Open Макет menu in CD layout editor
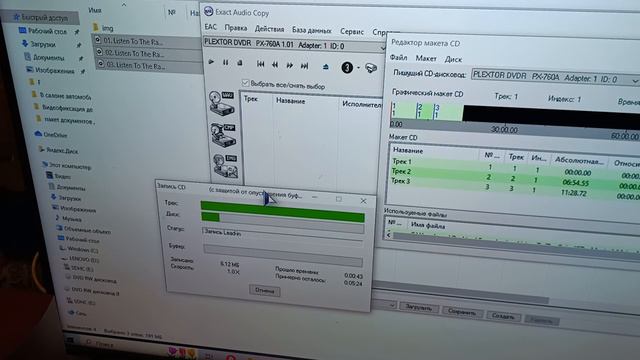640x360 pixels. pos(426,58)
